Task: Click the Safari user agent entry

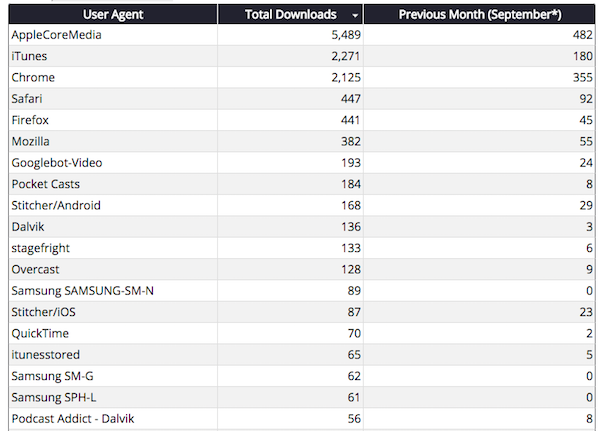Action: 28,98
